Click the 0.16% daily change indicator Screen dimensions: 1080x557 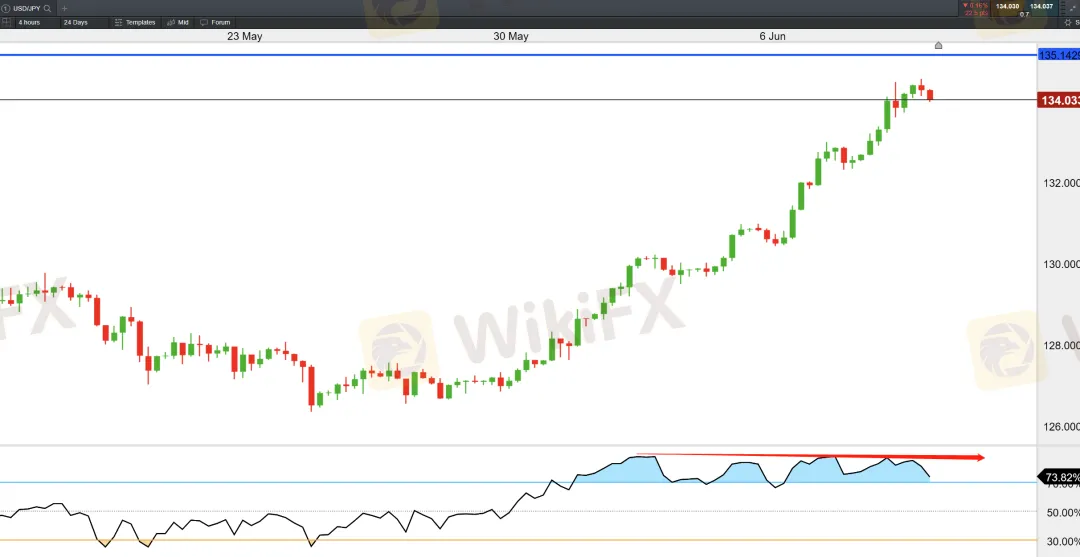pos(975,6)
